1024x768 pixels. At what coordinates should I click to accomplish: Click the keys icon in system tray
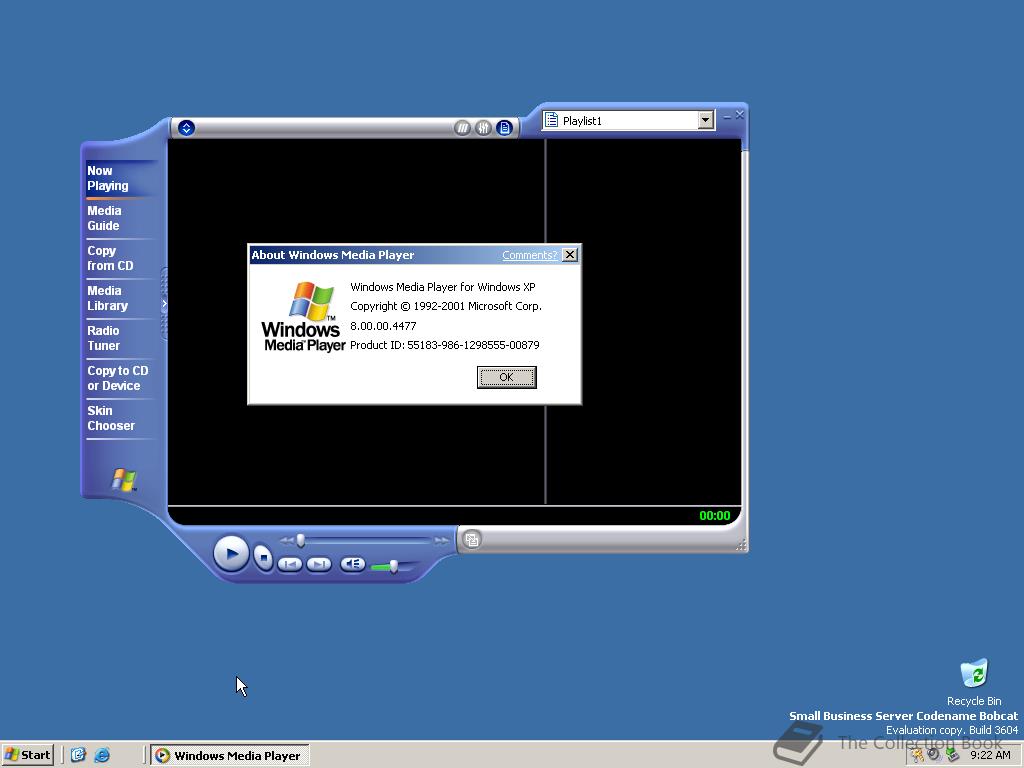point(918,755)
